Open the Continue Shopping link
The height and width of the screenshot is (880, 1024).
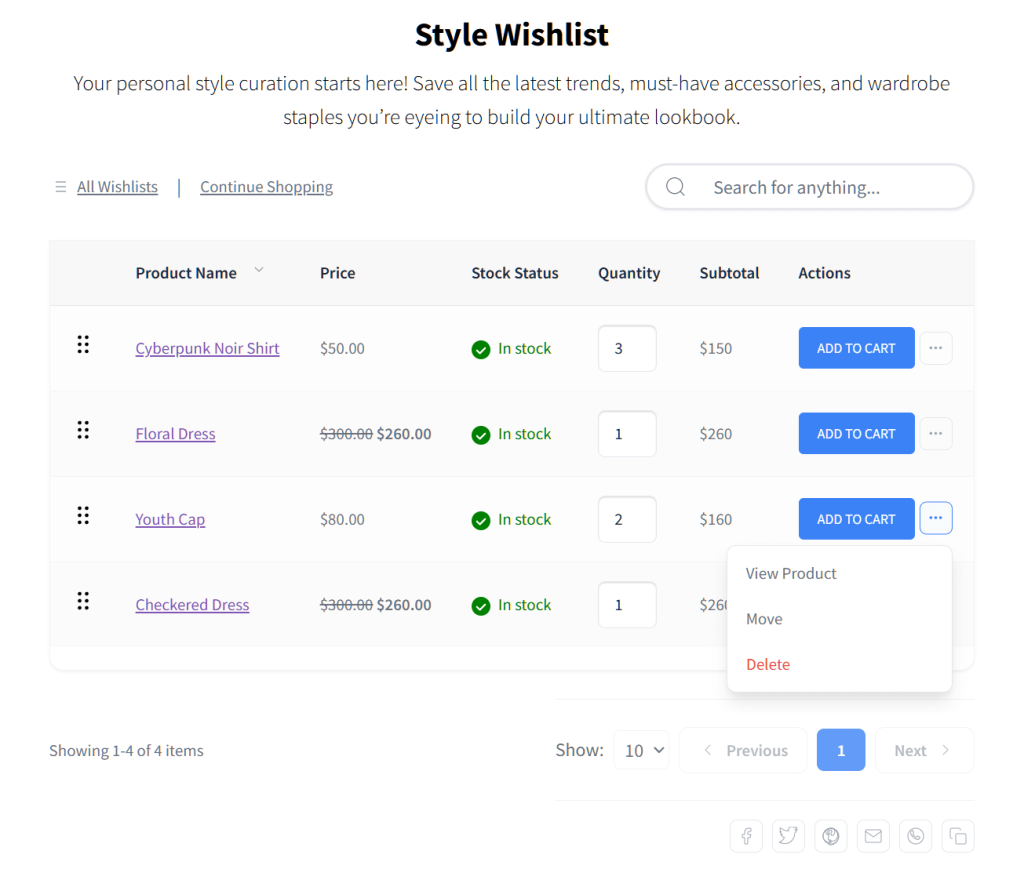(266, 187)
